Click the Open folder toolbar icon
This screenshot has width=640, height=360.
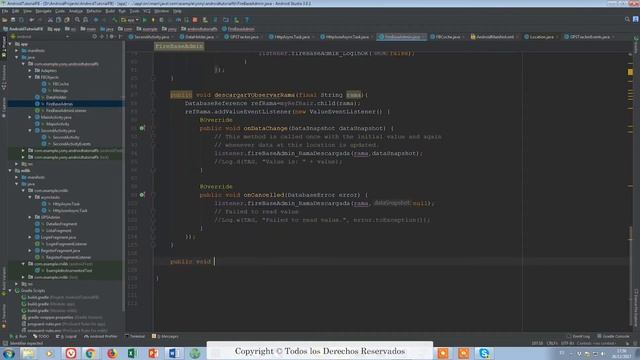5,20
